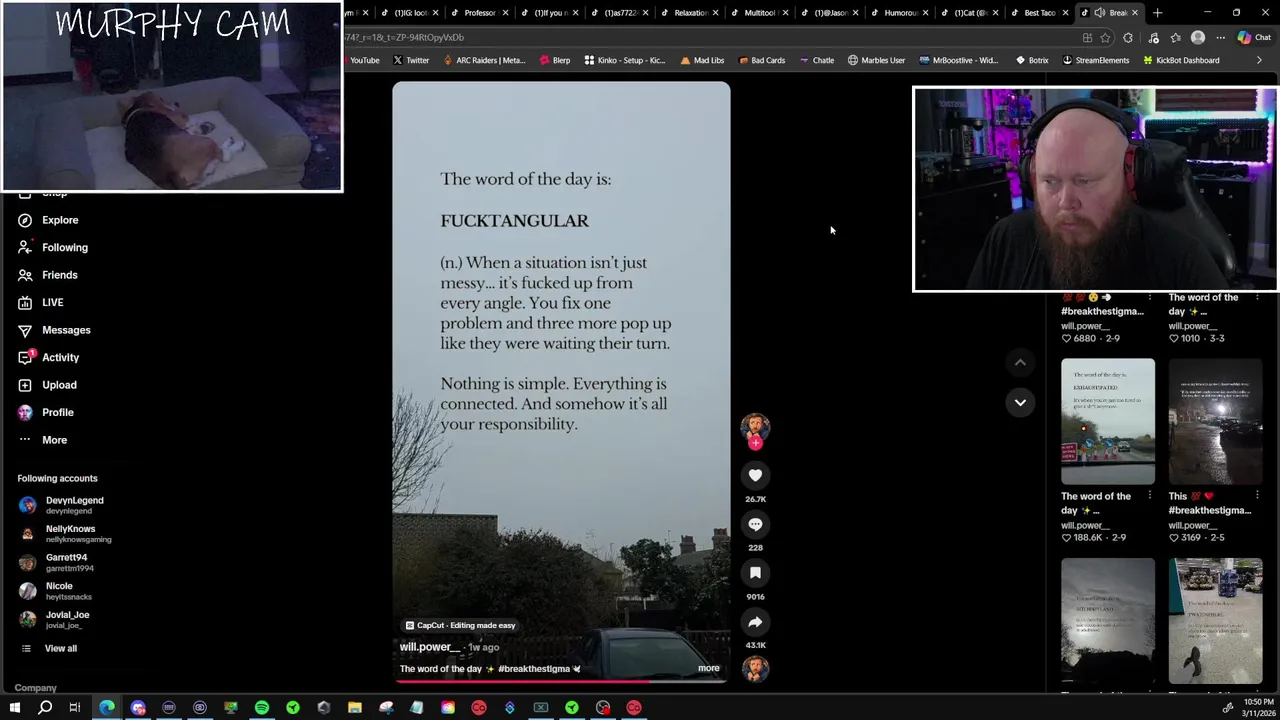This screenshot has height=720, width=1280.
Task: Open the bottom-right supermarket video thumbnail
Action: pos(1216,621)
